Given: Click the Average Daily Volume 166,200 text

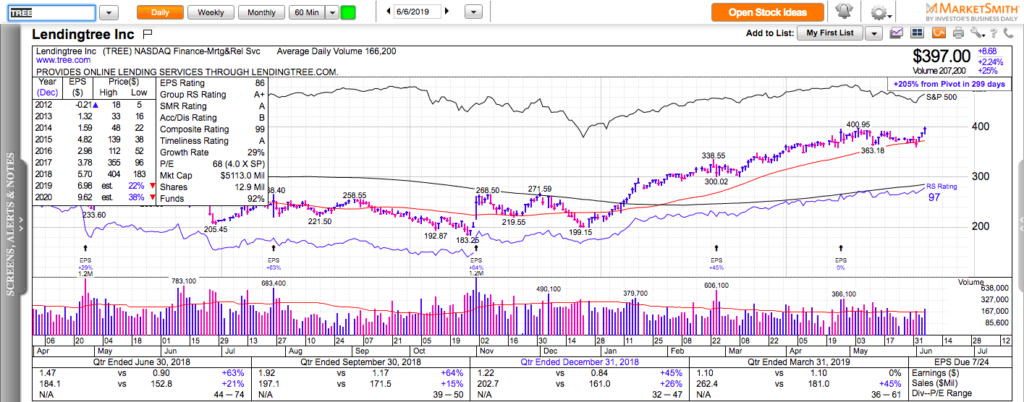Looking at the screenshot, I should point(336,51).
